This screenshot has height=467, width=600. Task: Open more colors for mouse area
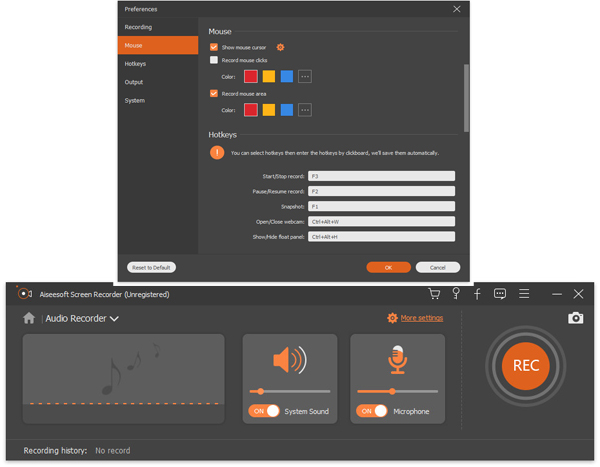click(305, 110)
